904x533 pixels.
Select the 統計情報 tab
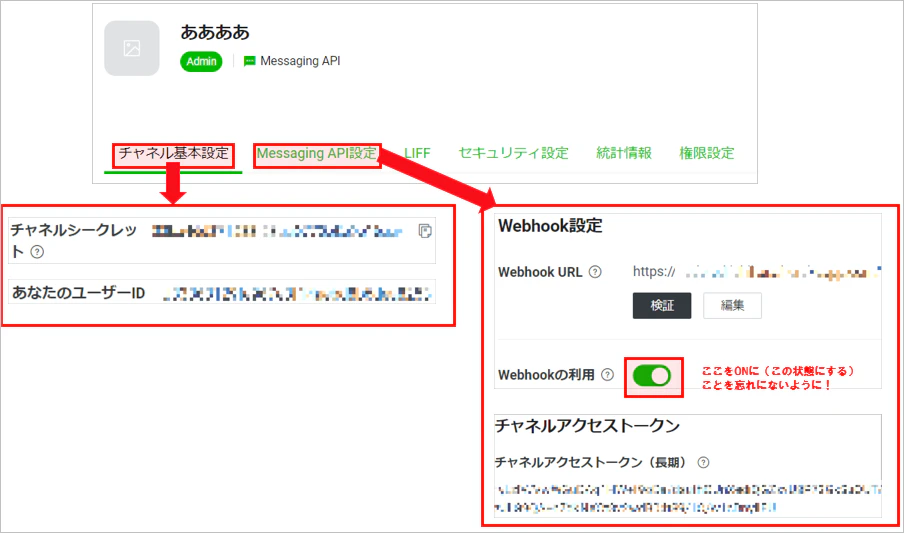624,153
